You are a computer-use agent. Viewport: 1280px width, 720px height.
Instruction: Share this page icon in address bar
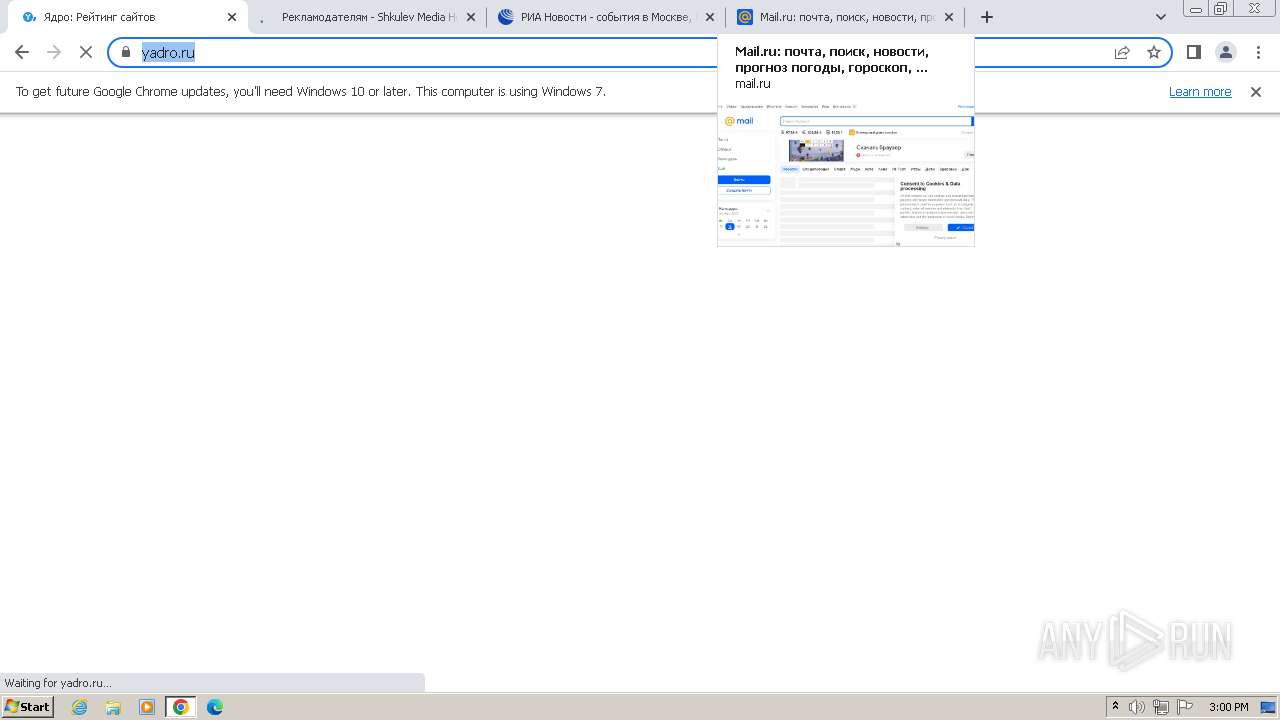pos(1122,52)
